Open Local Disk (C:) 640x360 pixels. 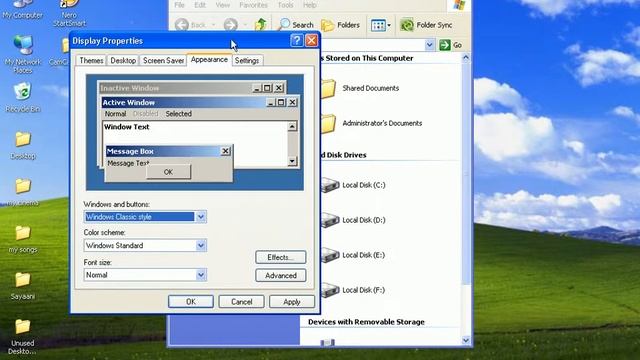(x=353, y=185)
